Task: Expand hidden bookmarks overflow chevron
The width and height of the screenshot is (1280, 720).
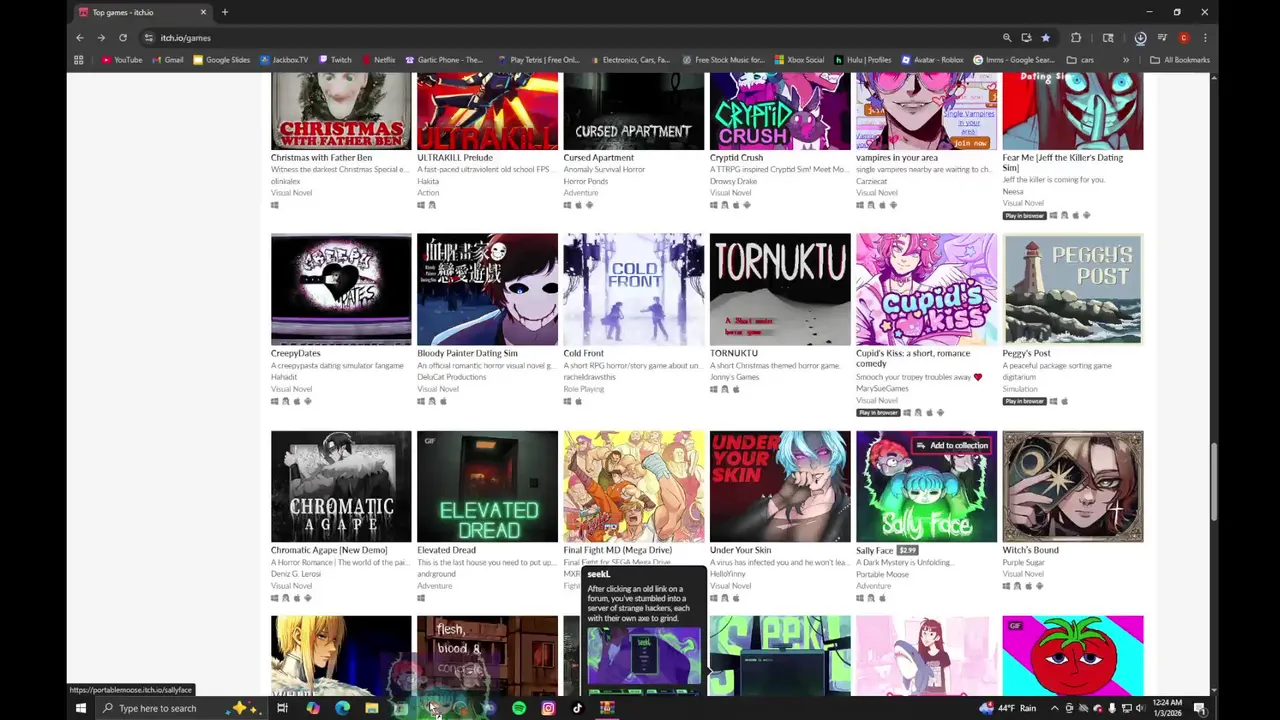Action: (1126, 60)
